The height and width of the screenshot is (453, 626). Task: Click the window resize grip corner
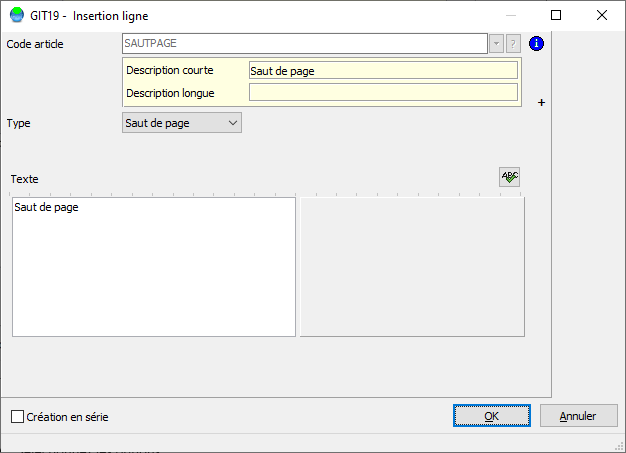pyautogui.click(x=619, y=447)
